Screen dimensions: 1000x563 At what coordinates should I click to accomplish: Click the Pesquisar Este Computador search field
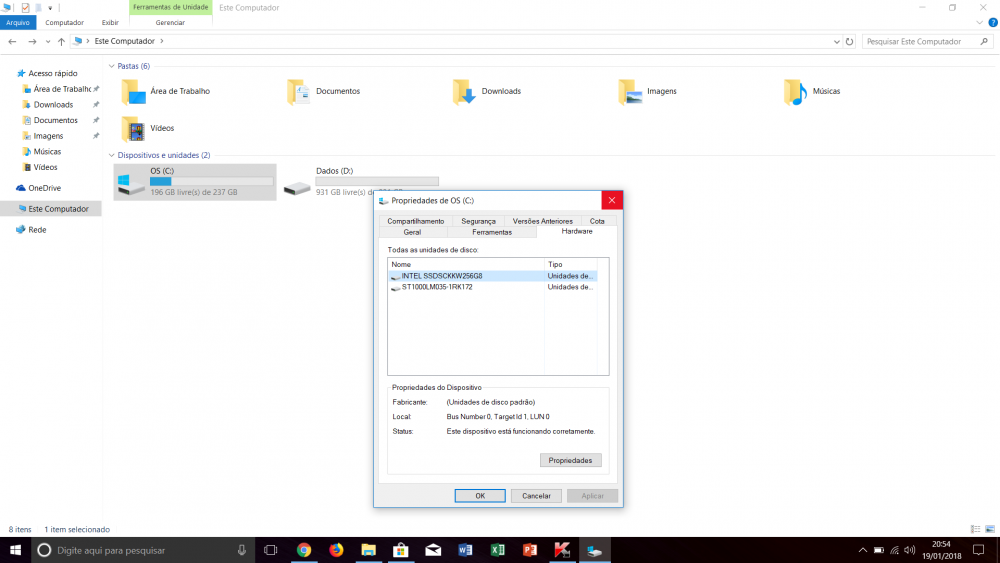coord(915,42)
